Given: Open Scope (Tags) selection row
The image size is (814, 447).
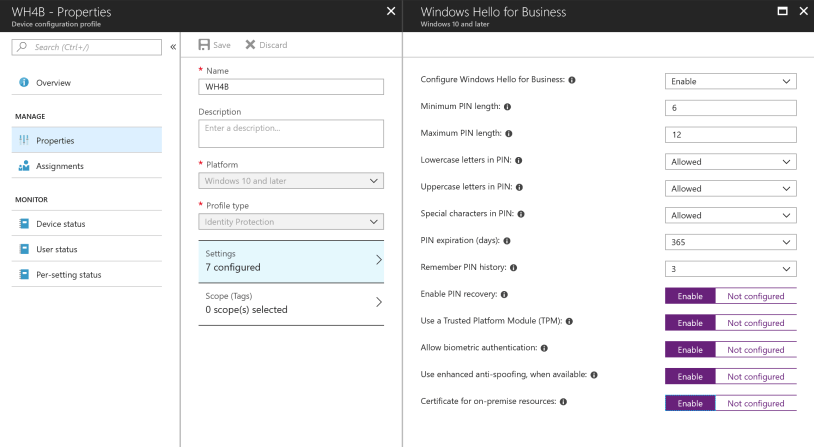Looking at the screenshot, I should click(291, 303).
